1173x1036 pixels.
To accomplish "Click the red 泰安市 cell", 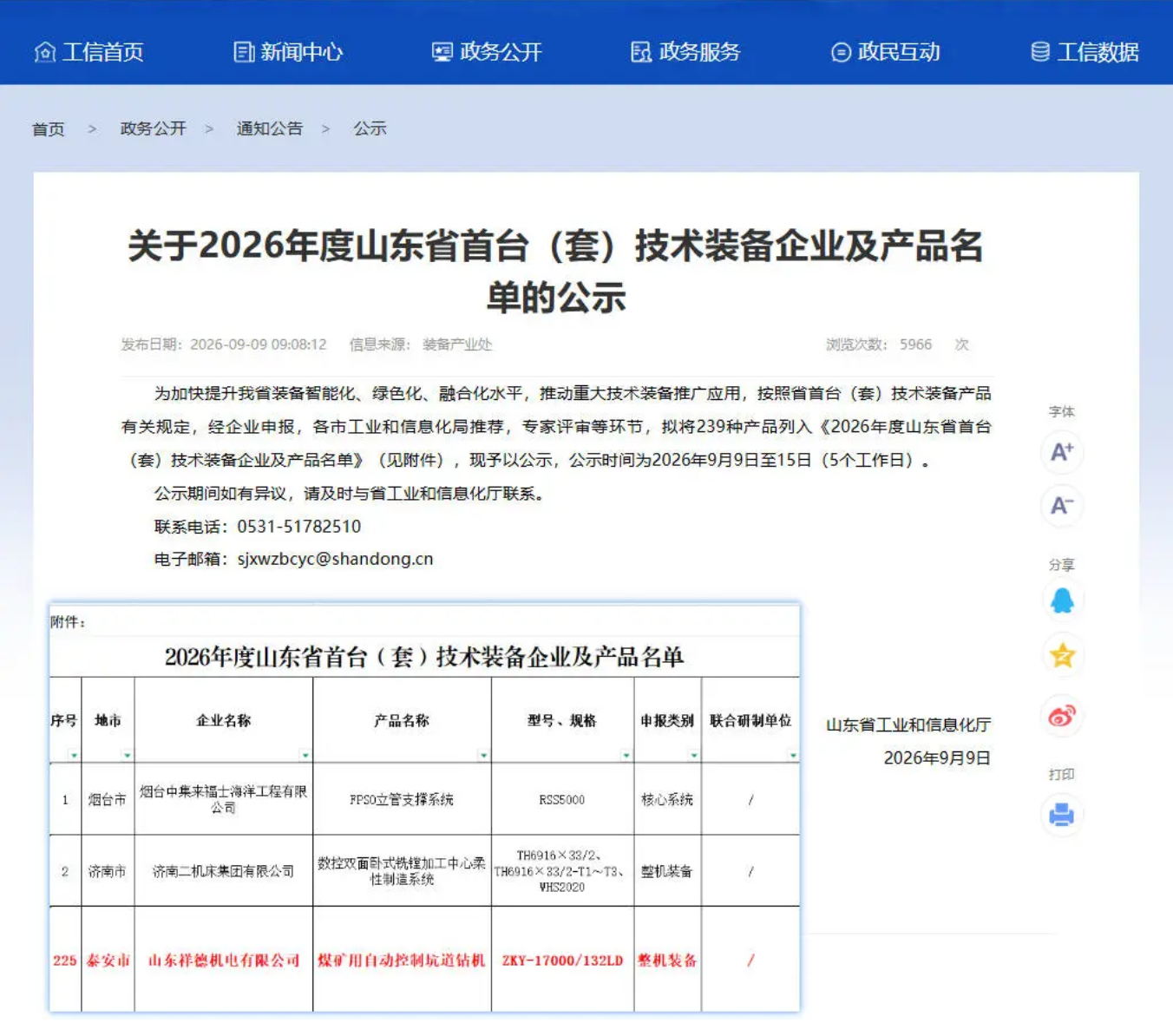I will click(x=108, y=961).
